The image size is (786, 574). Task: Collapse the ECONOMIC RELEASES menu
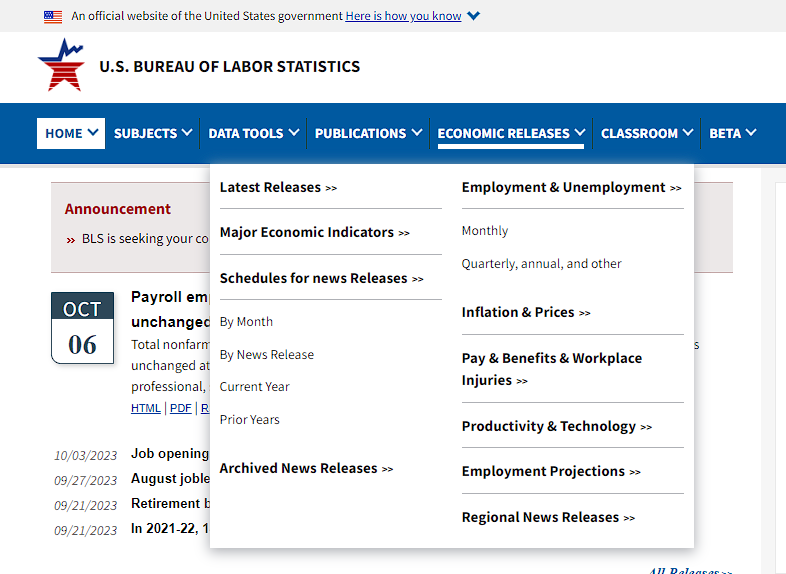[511, 133]
